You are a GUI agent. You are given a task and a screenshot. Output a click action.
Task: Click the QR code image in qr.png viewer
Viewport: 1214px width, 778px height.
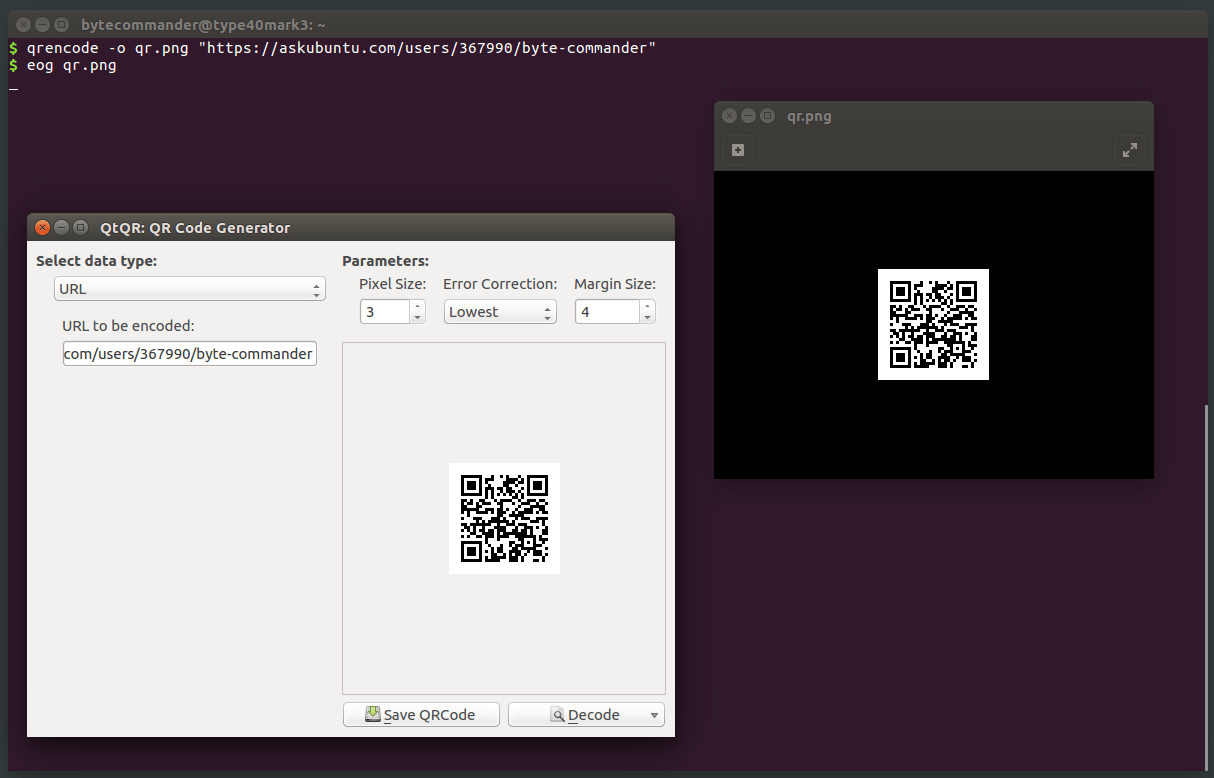(933, 324)
